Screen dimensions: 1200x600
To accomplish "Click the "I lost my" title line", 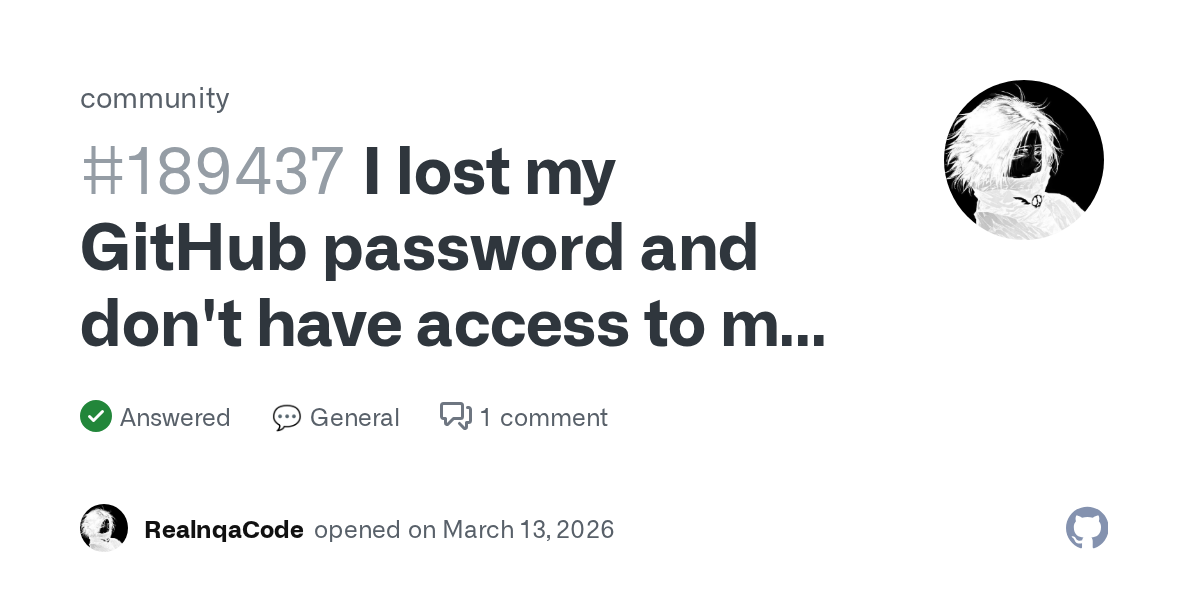I will [x=489, y=171].
